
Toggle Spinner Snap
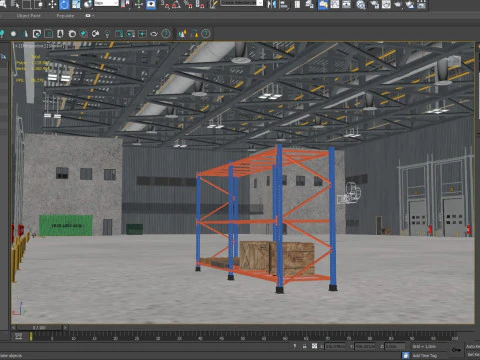200,4
